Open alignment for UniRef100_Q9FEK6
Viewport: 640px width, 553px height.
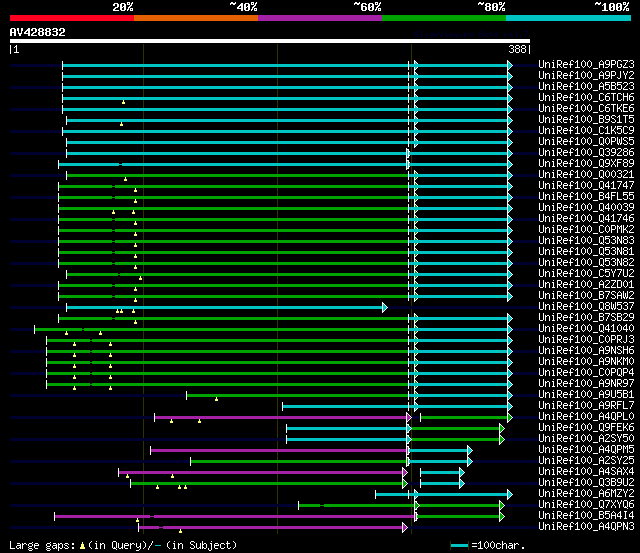(x=586, y=428)
